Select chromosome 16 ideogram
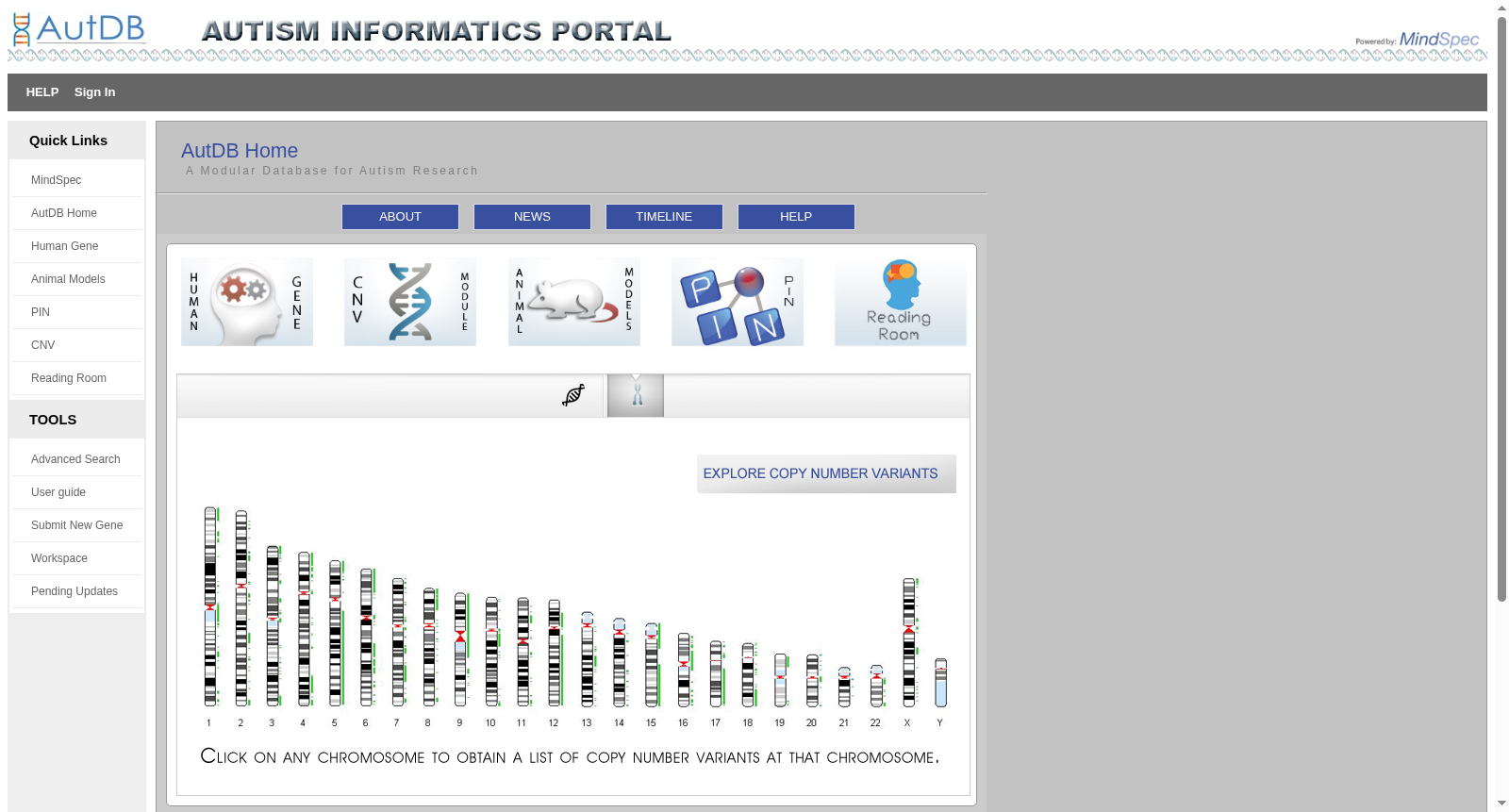The height and width of the screenshot is (812, 1509). [684, 670]
